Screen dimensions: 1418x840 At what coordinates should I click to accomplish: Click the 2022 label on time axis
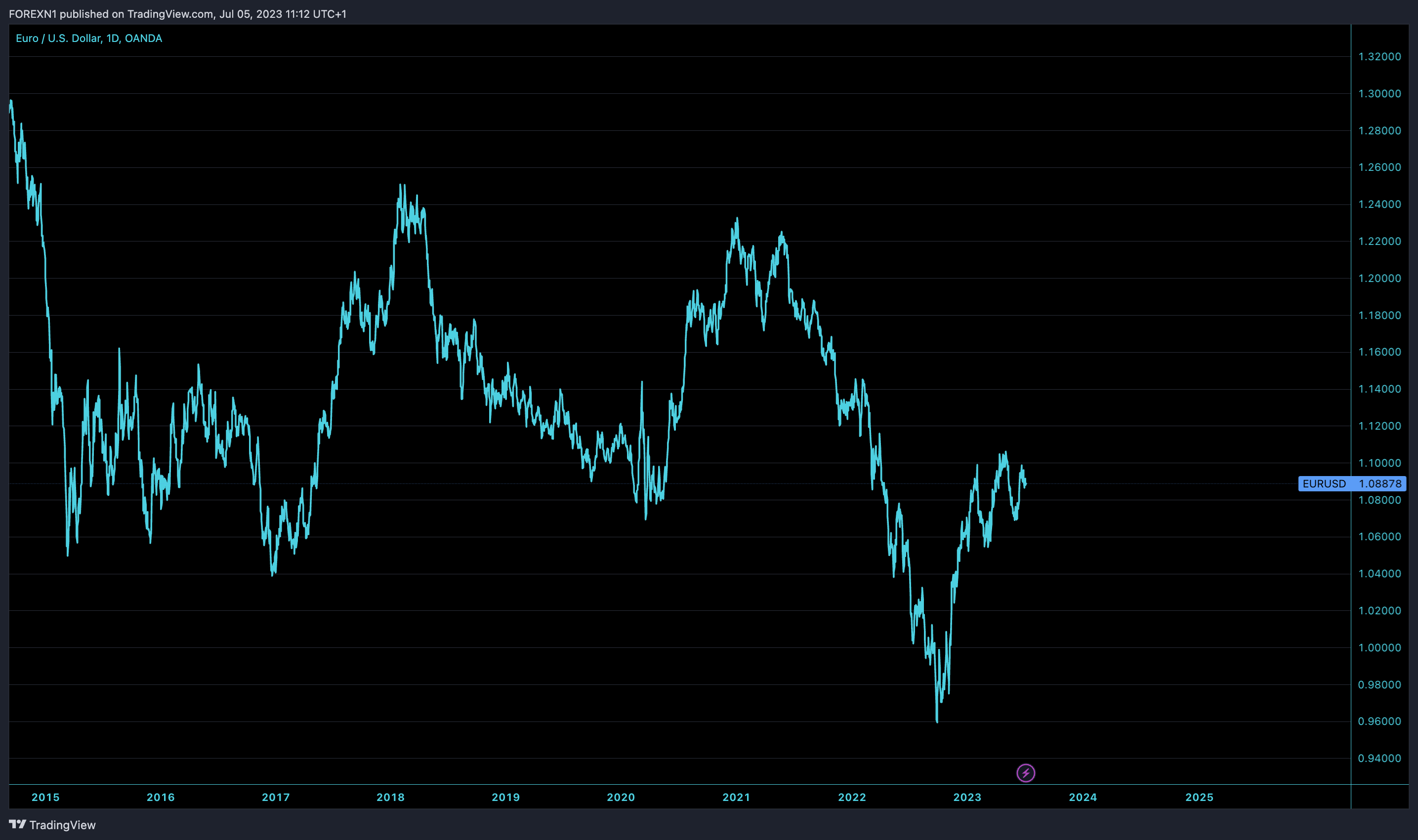[852, 797]
